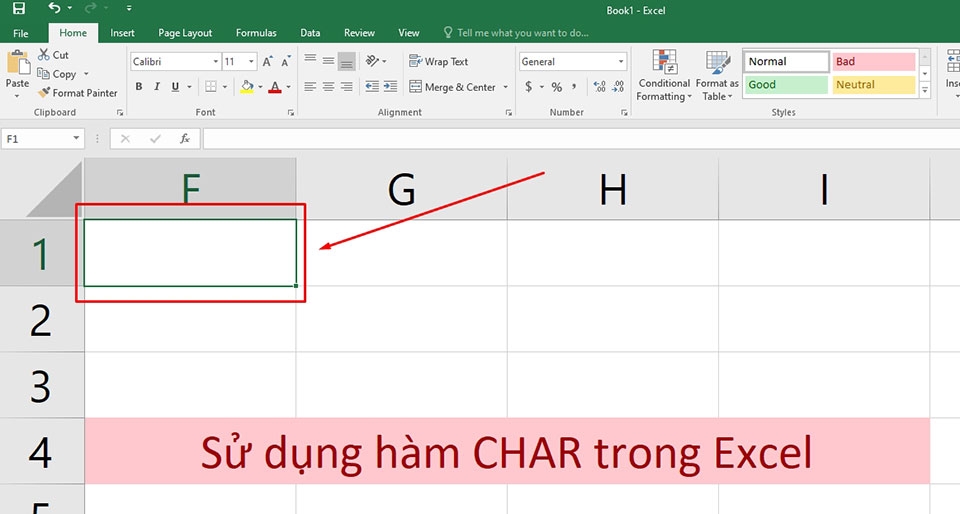Toggle Italic formatting
This screenshot has height=514, width=960.
157,87
